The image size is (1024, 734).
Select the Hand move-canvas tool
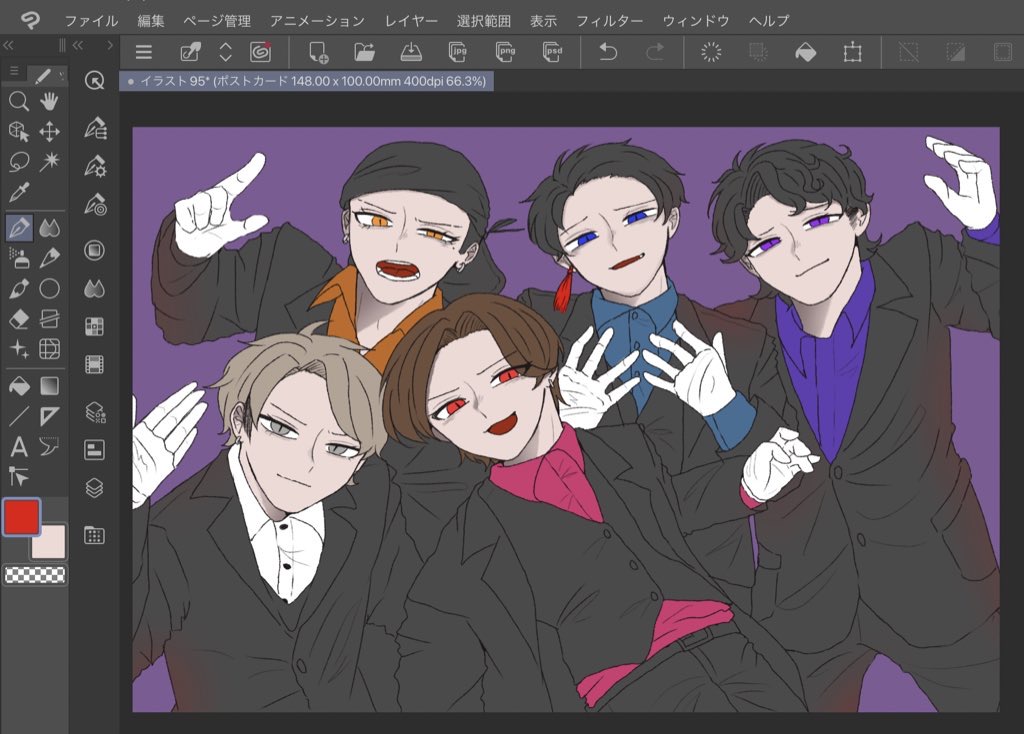tap(49, 101)
